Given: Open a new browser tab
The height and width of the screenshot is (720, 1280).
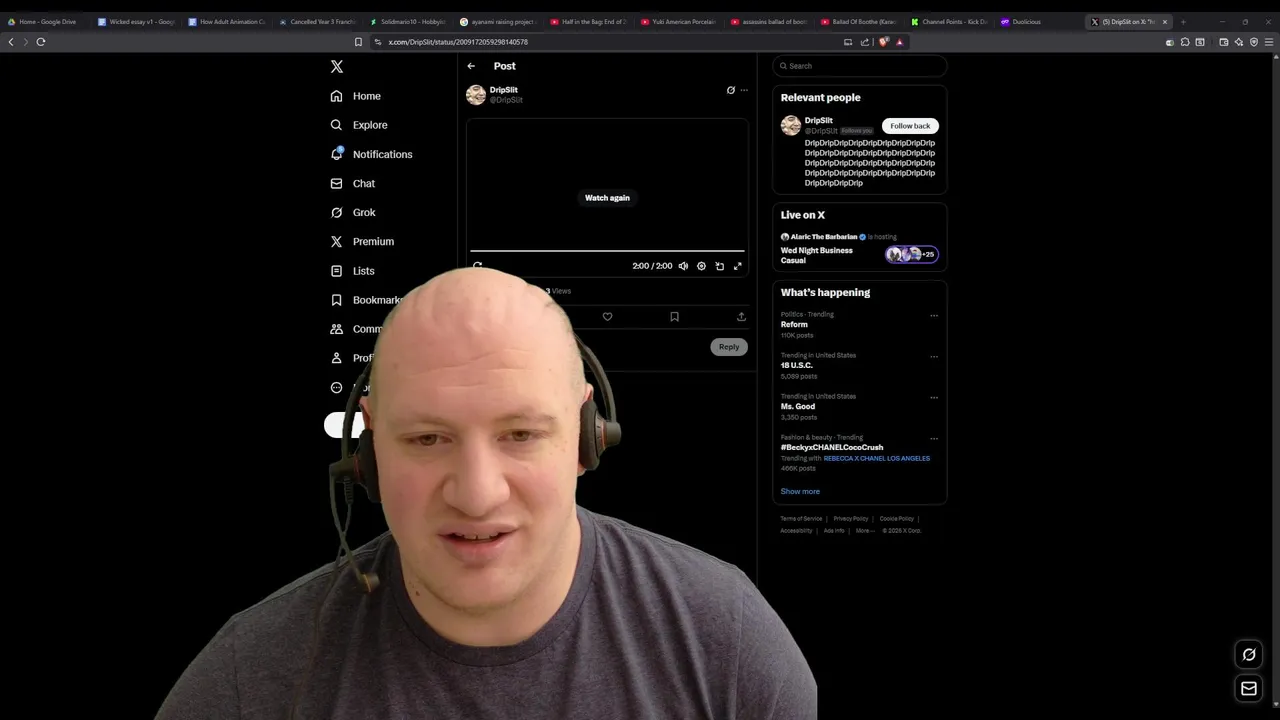Looking at the screenshot, I should 1183,21.
